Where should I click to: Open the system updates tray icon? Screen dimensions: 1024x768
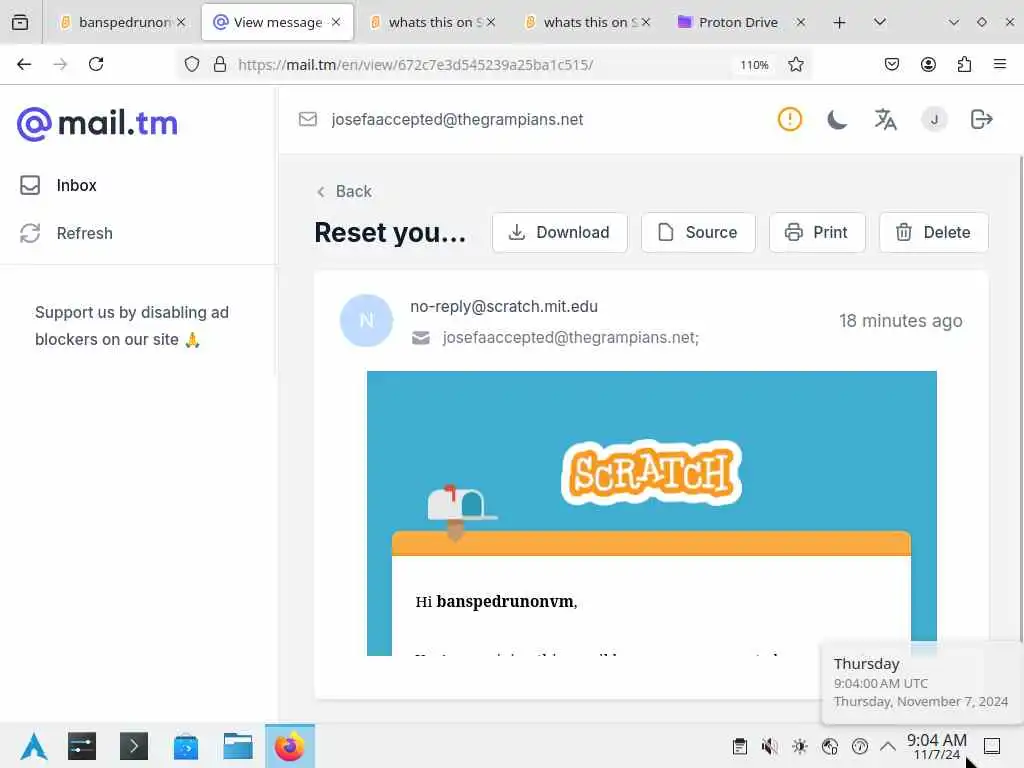pyautogui.click(x=860, y=746)
